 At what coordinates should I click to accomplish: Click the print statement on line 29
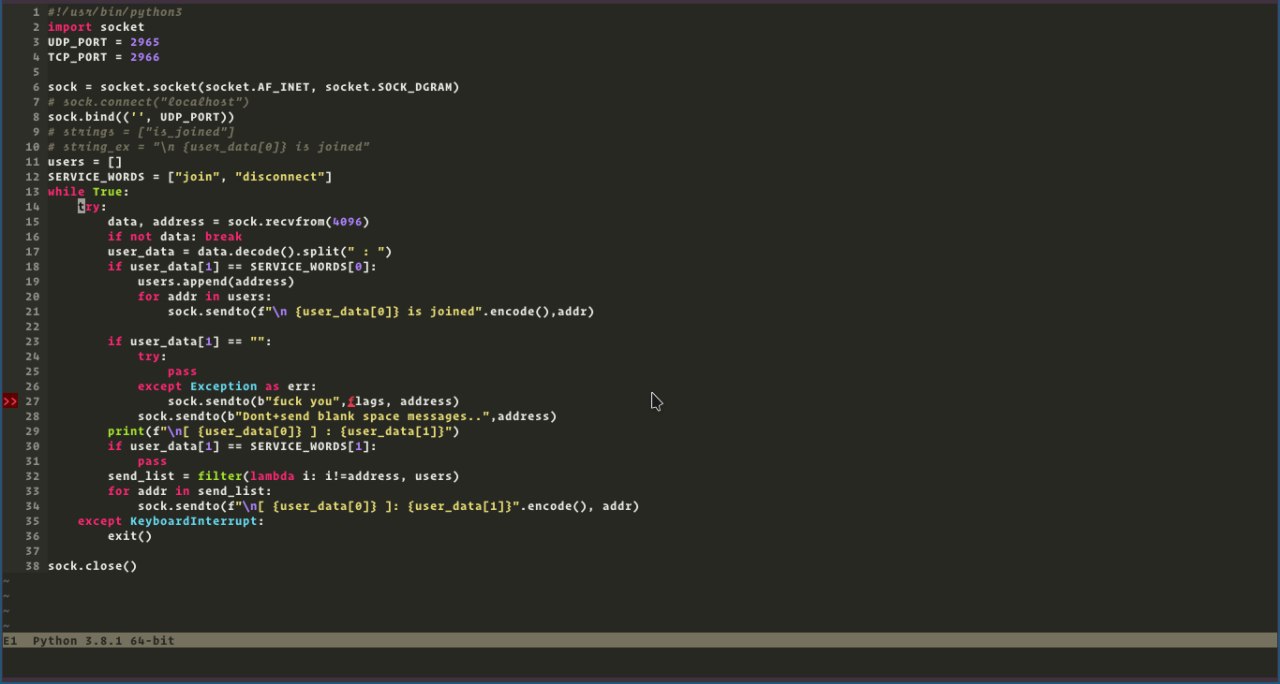coord(284,432)
